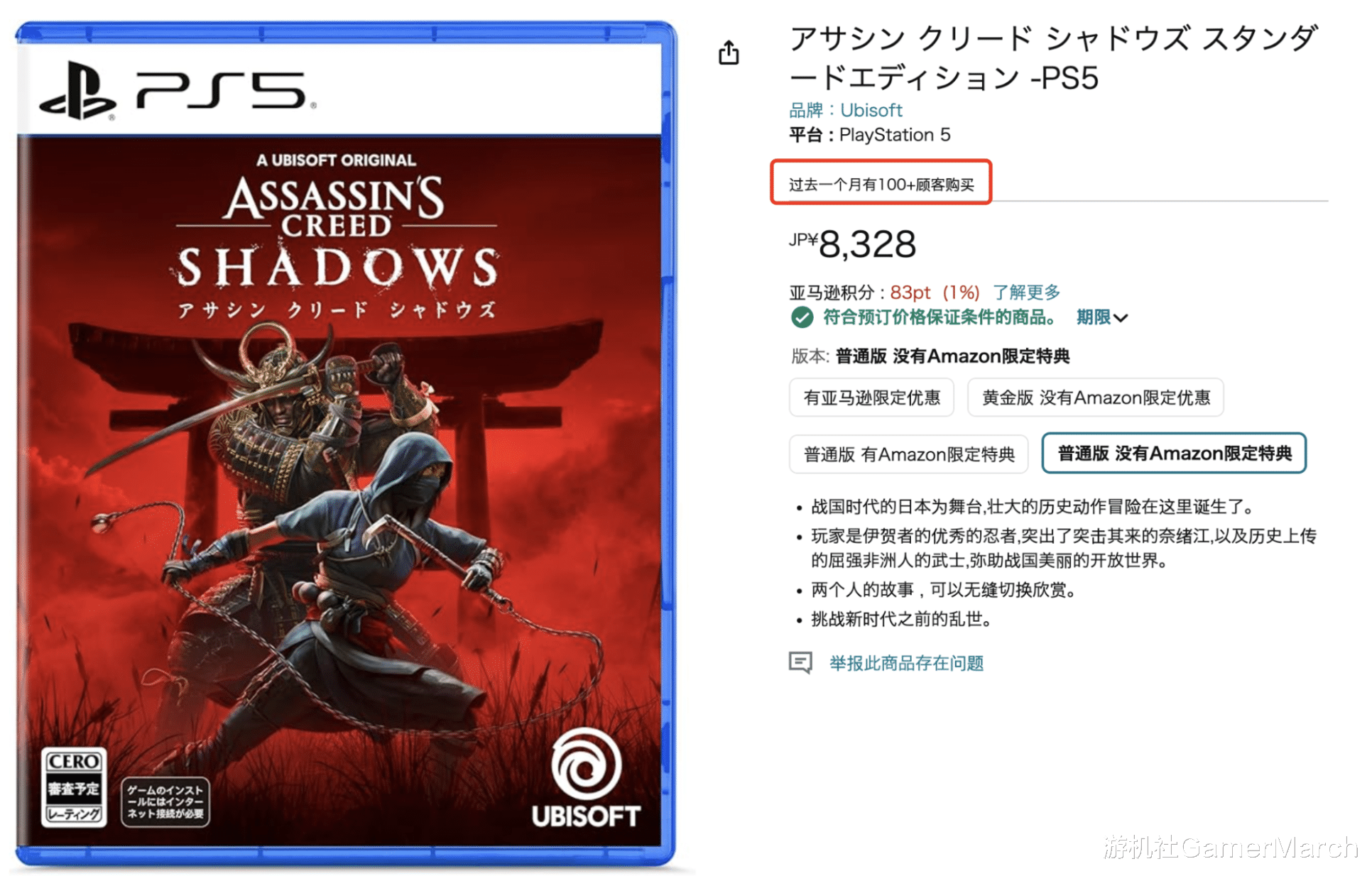This screenshot has height=876, width=1372.
Task: Select the 有亚马逊限定优惠 edition option
Action: point(871,398)
